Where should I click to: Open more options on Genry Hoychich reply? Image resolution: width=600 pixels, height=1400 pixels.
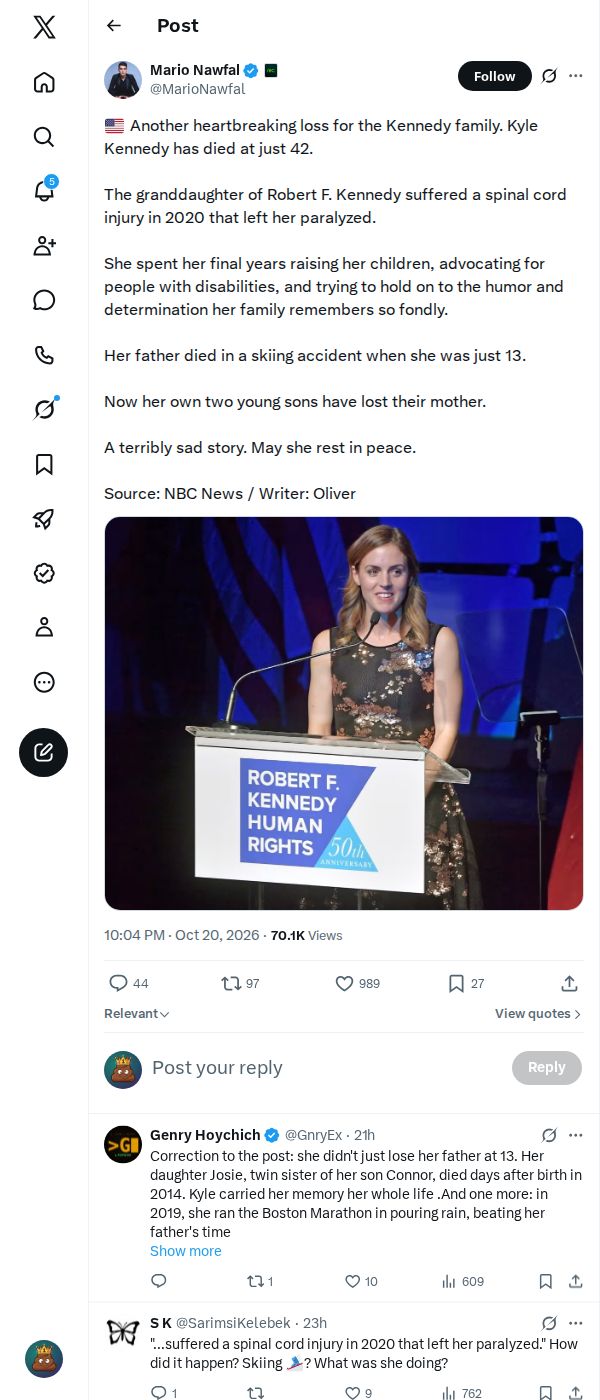pyautogui.click(x=576, y=1135)
